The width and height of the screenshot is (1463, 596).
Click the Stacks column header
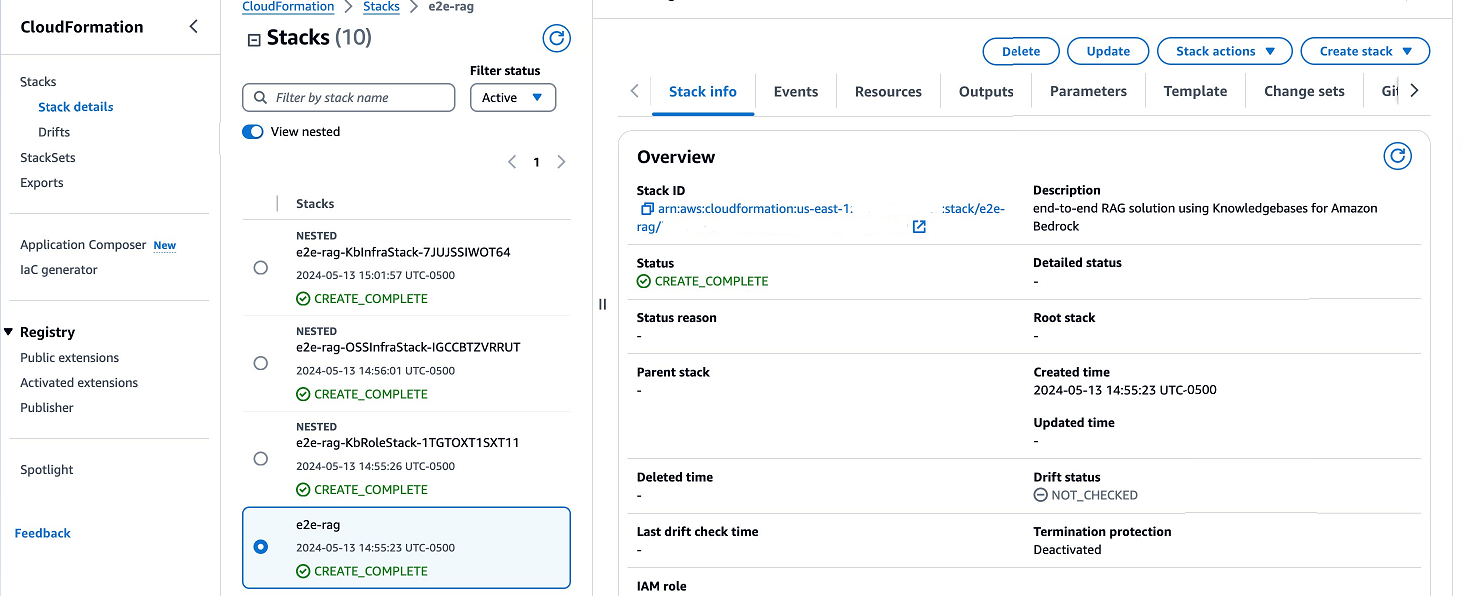tap(315, 204)
